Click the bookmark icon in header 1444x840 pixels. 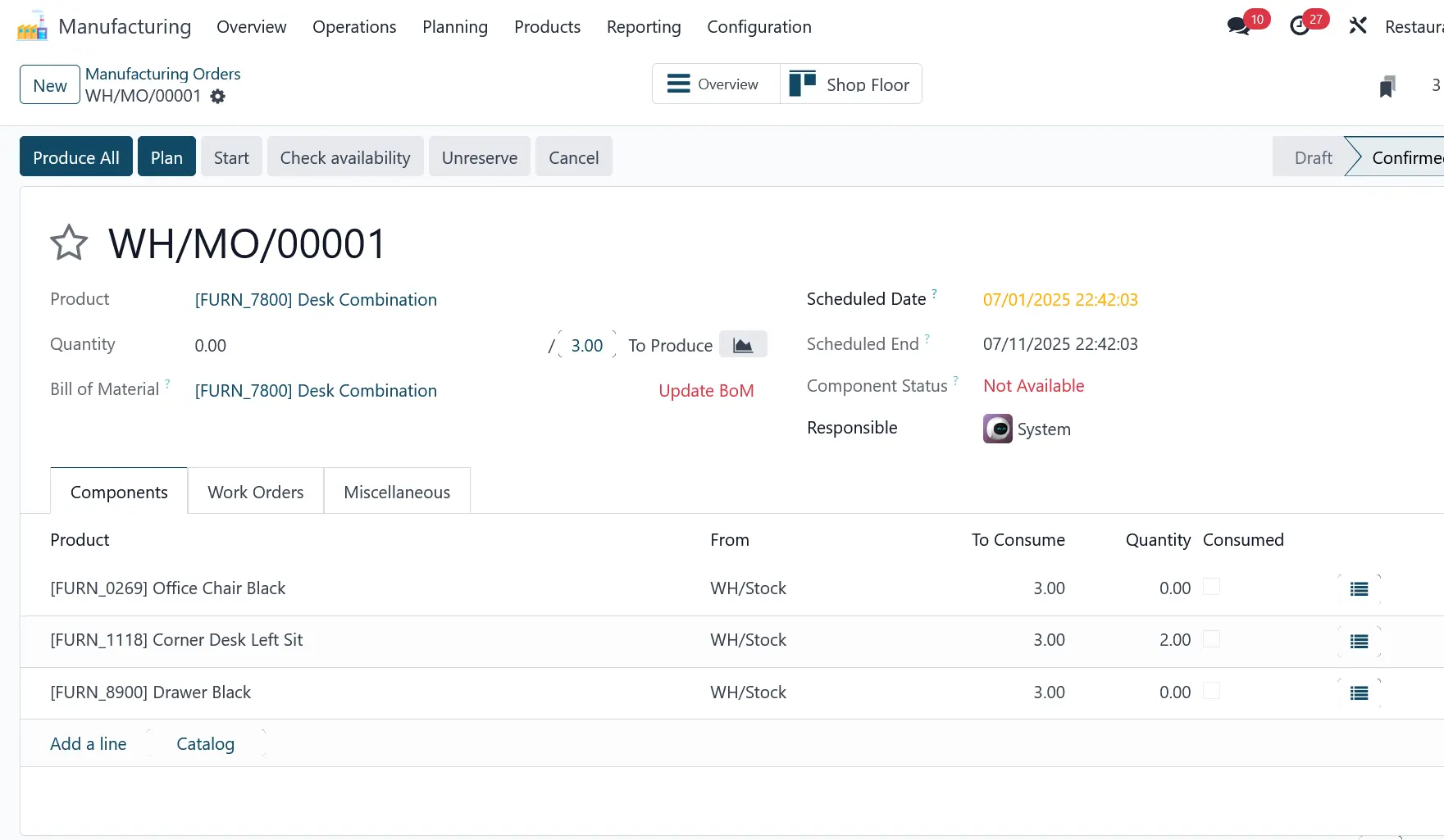point(1387,86)
